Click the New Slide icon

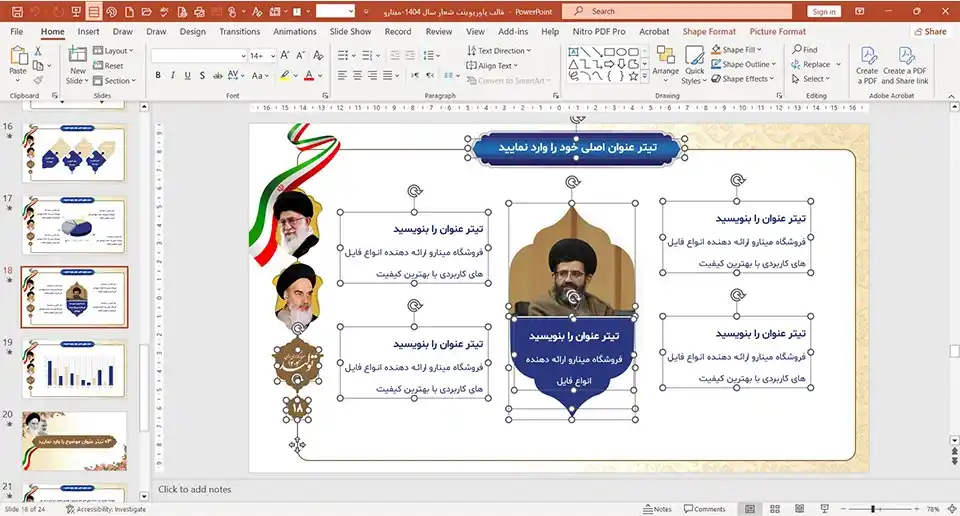pyautogui.click(x=78, y=56)
